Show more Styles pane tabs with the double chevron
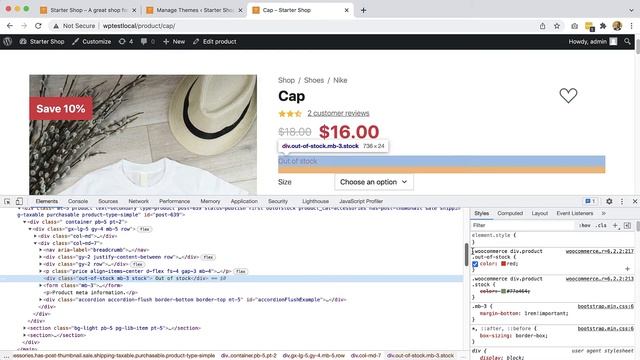The width and height of the screenshot is (640, 360). pos(603,213)
